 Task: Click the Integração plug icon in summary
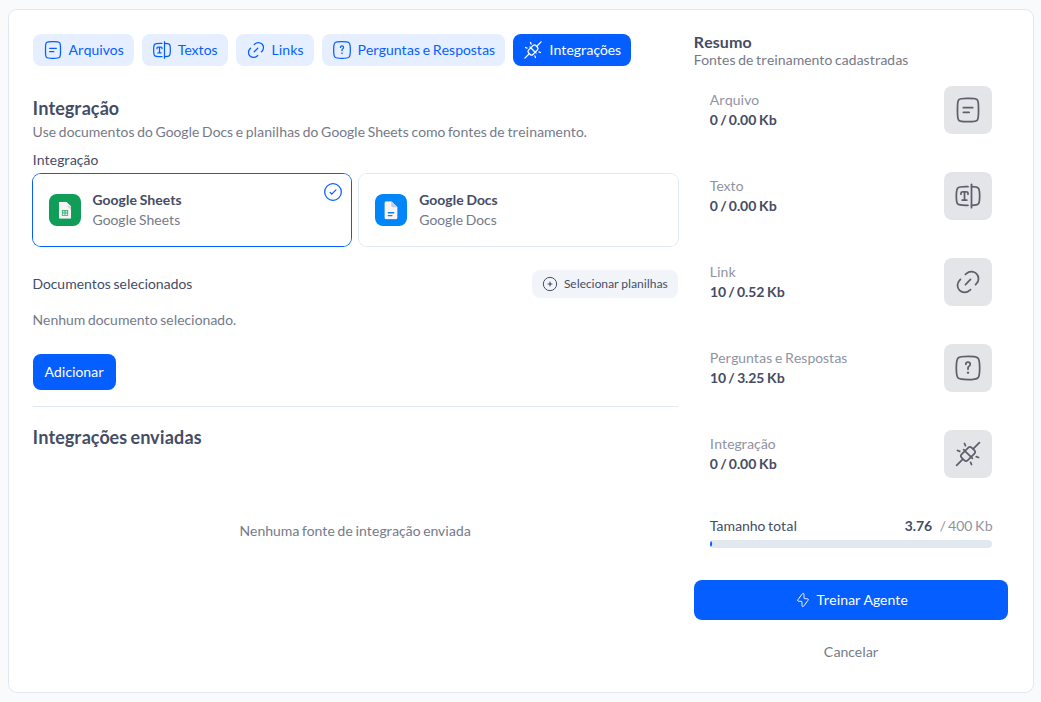pyautogui.click(x=968, y=454)
